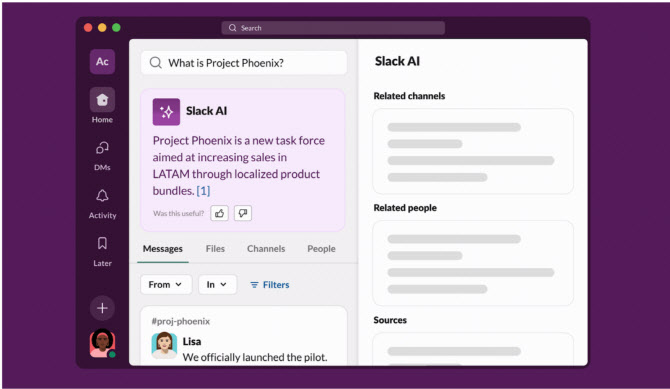Open the DMs icon in sidebar

pyautogui.click(x=102, y=148)
